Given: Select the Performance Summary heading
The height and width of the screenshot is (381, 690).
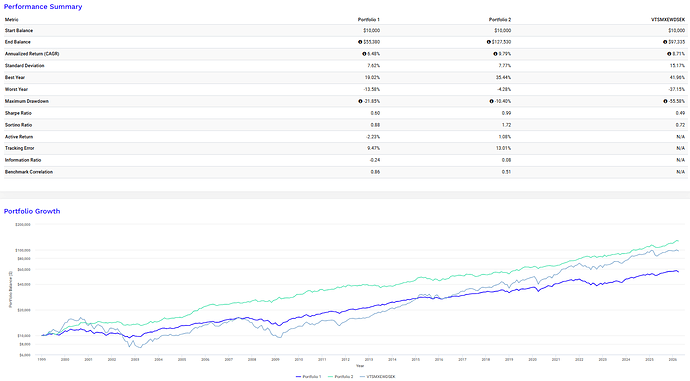Looking at the screenshot, I should click(x=43, y=7).
